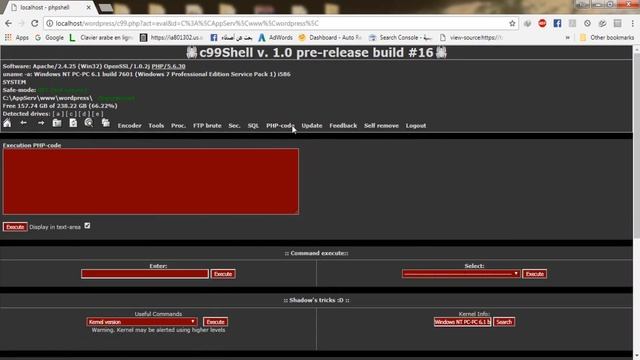Click Execute under the PHP-code textarea
Viewport: 640px width, 360px height.
15,227
